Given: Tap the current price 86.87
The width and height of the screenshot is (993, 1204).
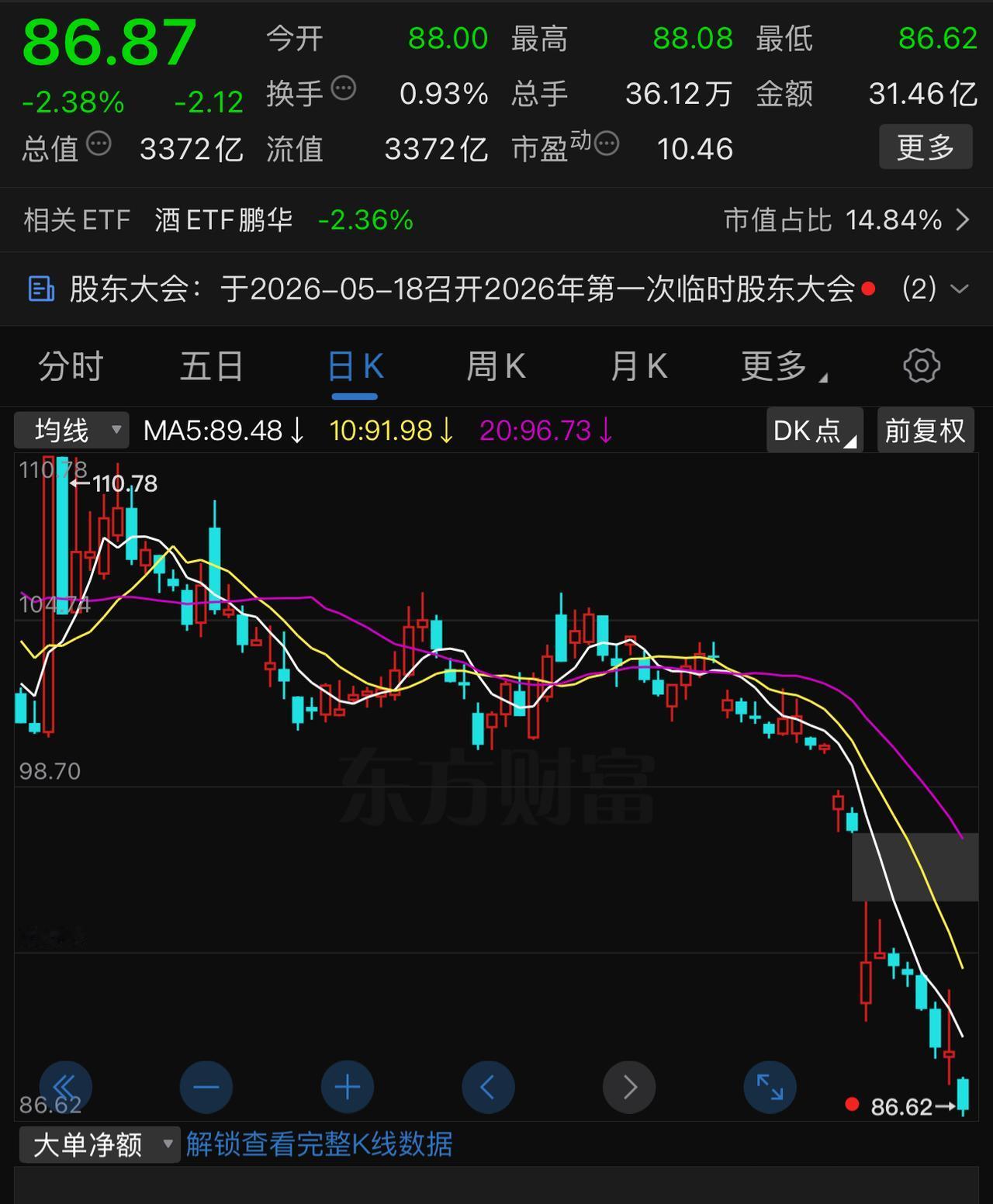Looking at the screenshot, I should point(109,43).
